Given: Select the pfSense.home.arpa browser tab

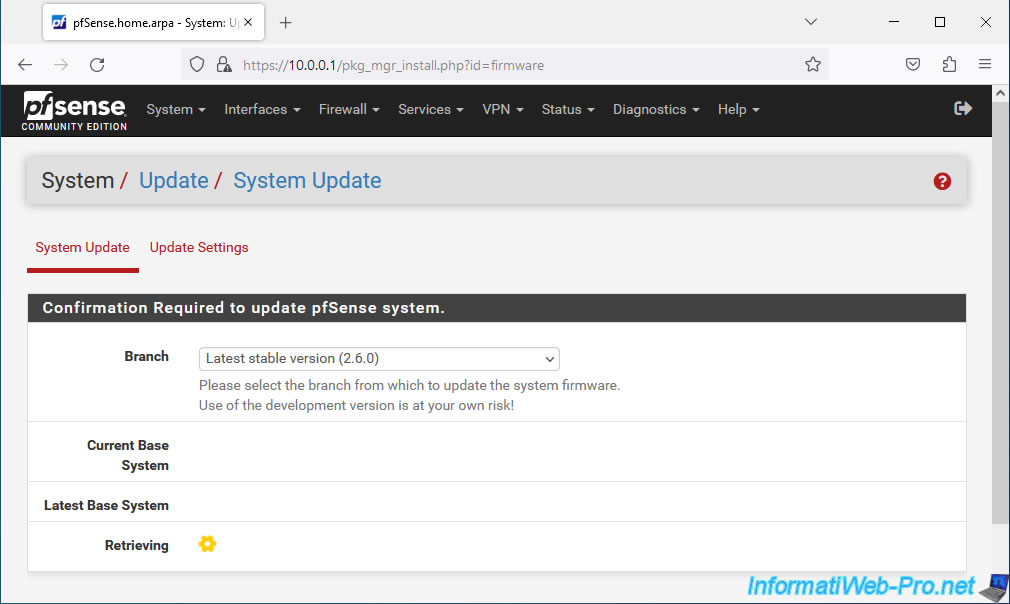Looking at the screenshot, I should click(x=153, y=23).
